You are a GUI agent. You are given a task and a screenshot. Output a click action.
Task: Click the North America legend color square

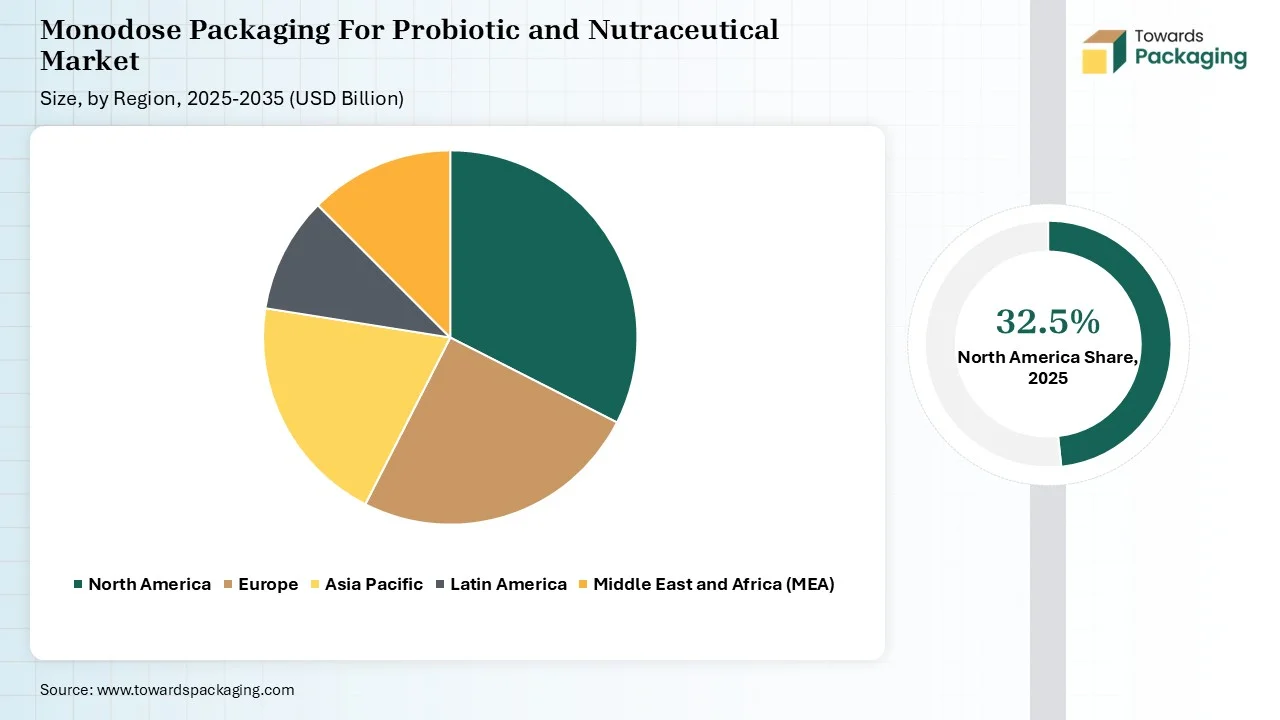pyautogui.click(x=79, y=584)
